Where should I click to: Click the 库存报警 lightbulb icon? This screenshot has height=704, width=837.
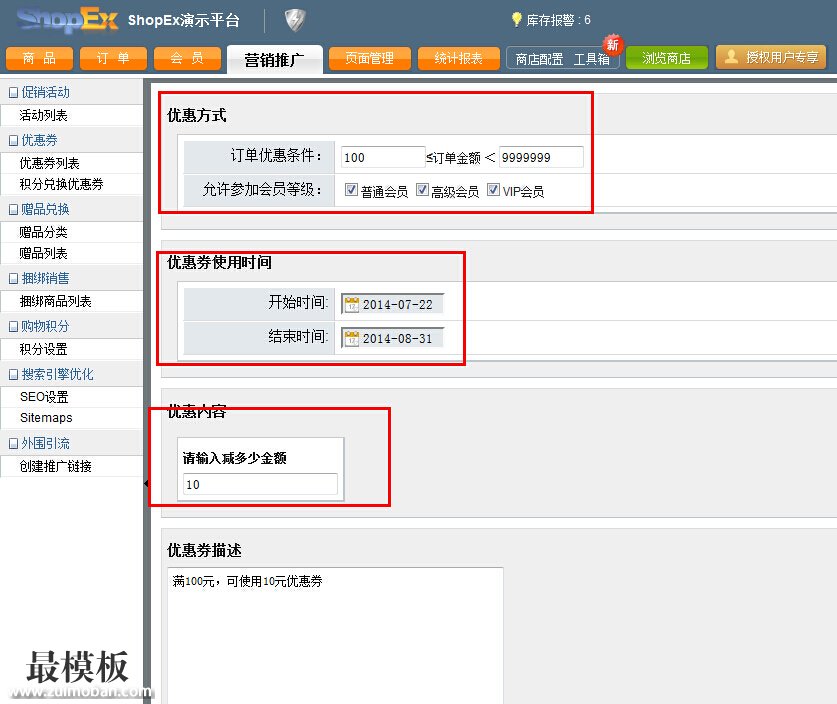pos(517,20)
